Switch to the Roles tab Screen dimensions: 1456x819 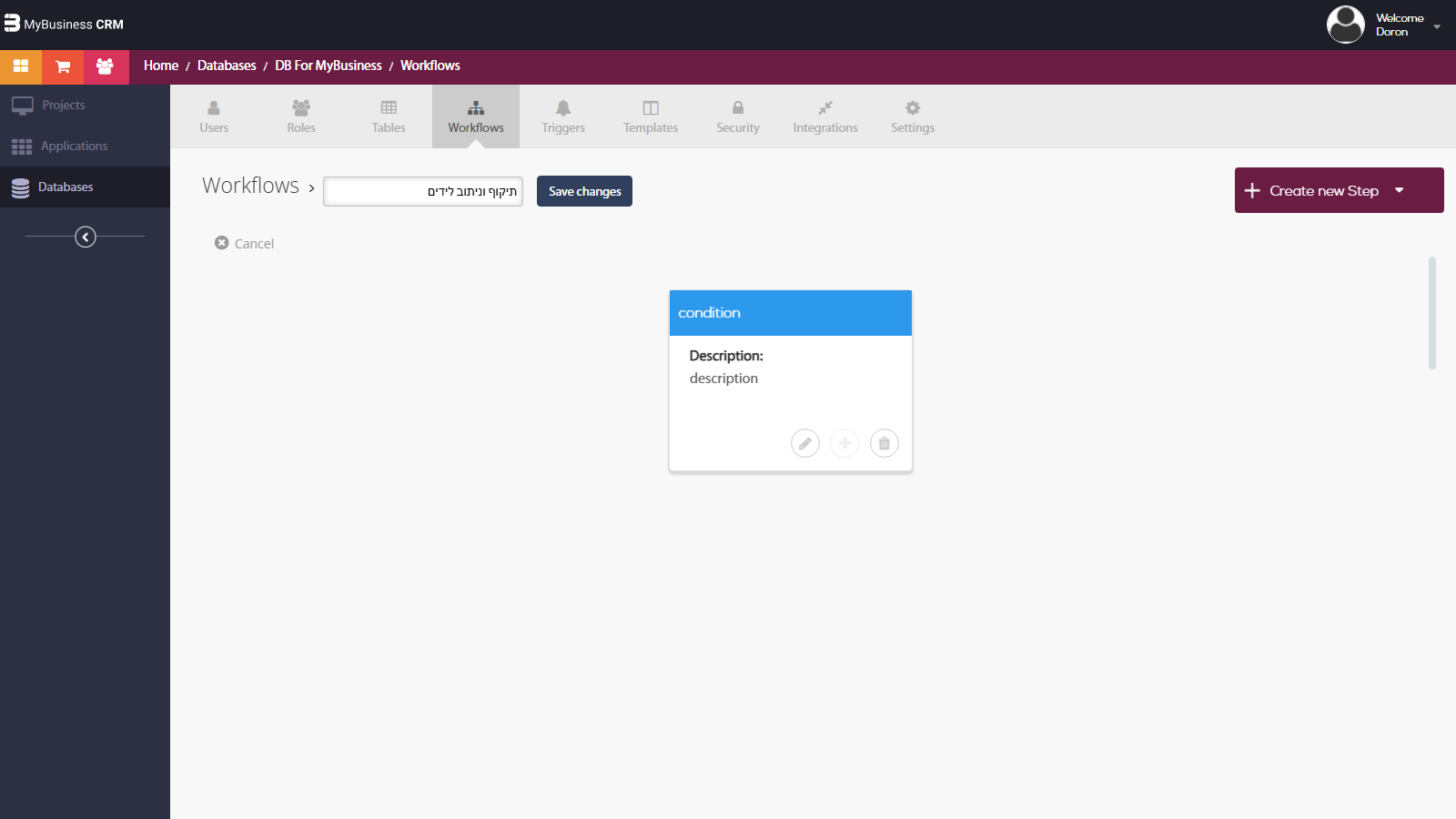(x=301, y=116)
